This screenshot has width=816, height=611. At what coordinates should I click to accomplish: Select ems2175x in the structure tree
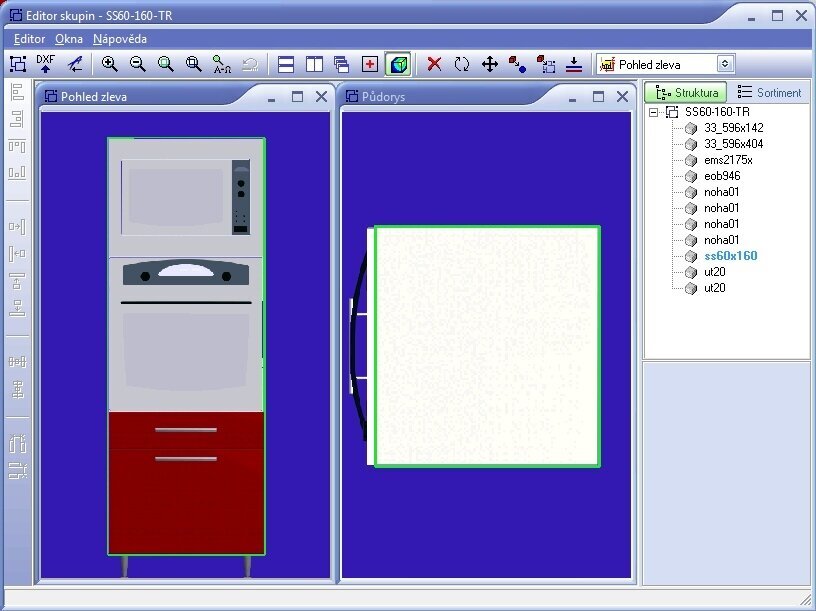point(727,160)
